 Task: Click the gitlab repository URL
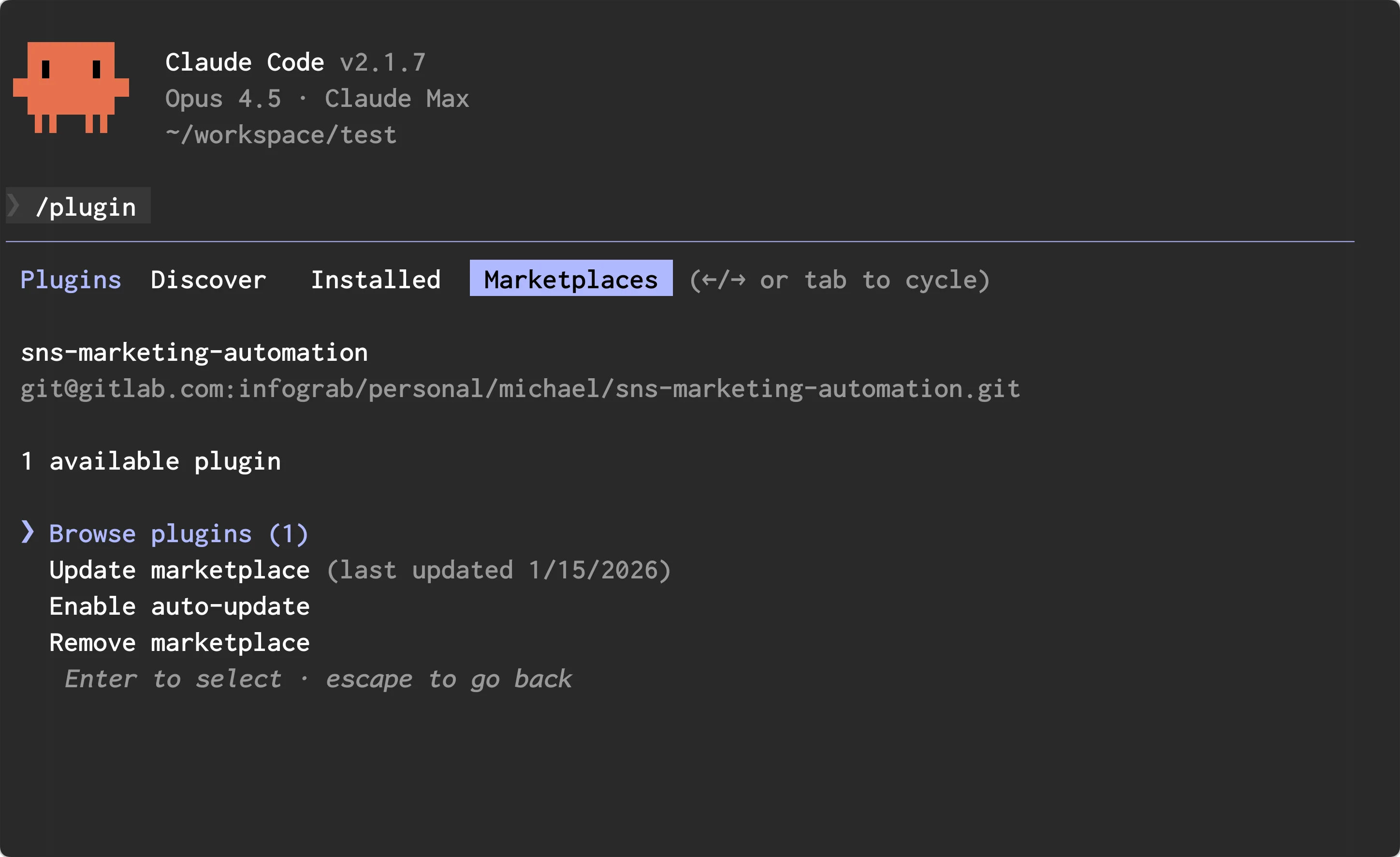[x=520, y=389]
